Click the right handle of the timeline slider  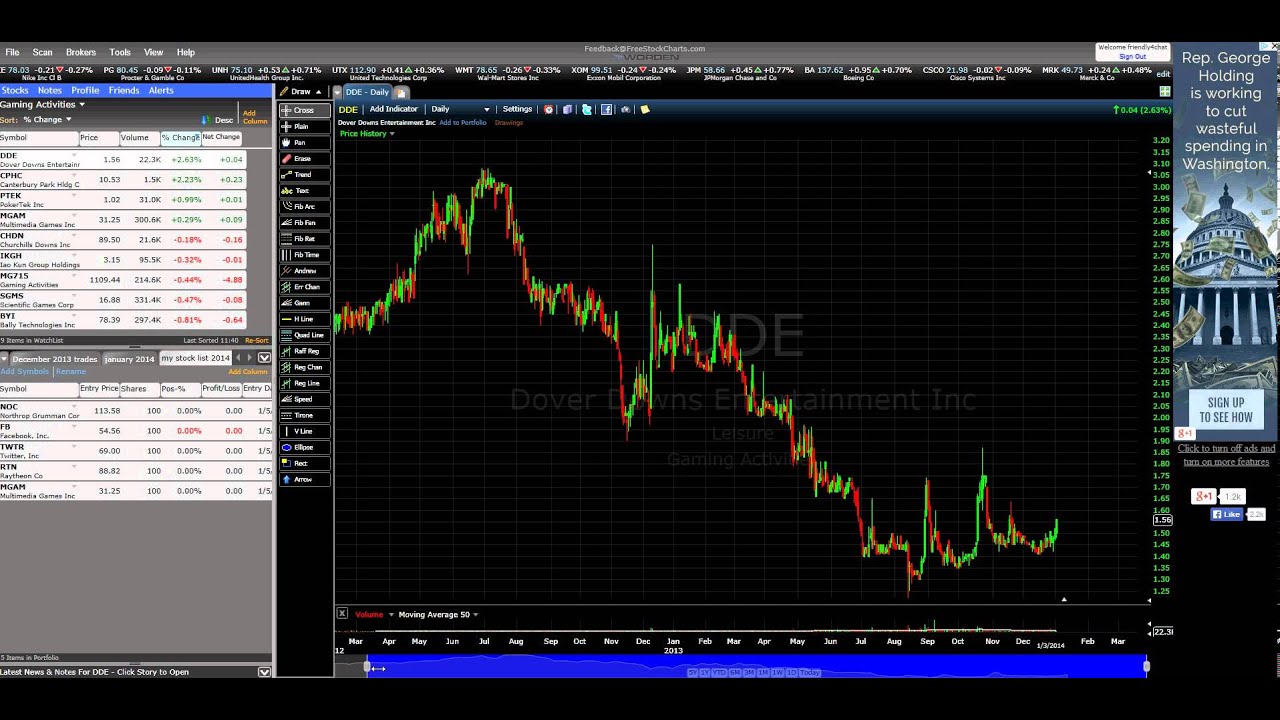(1146, 666)
